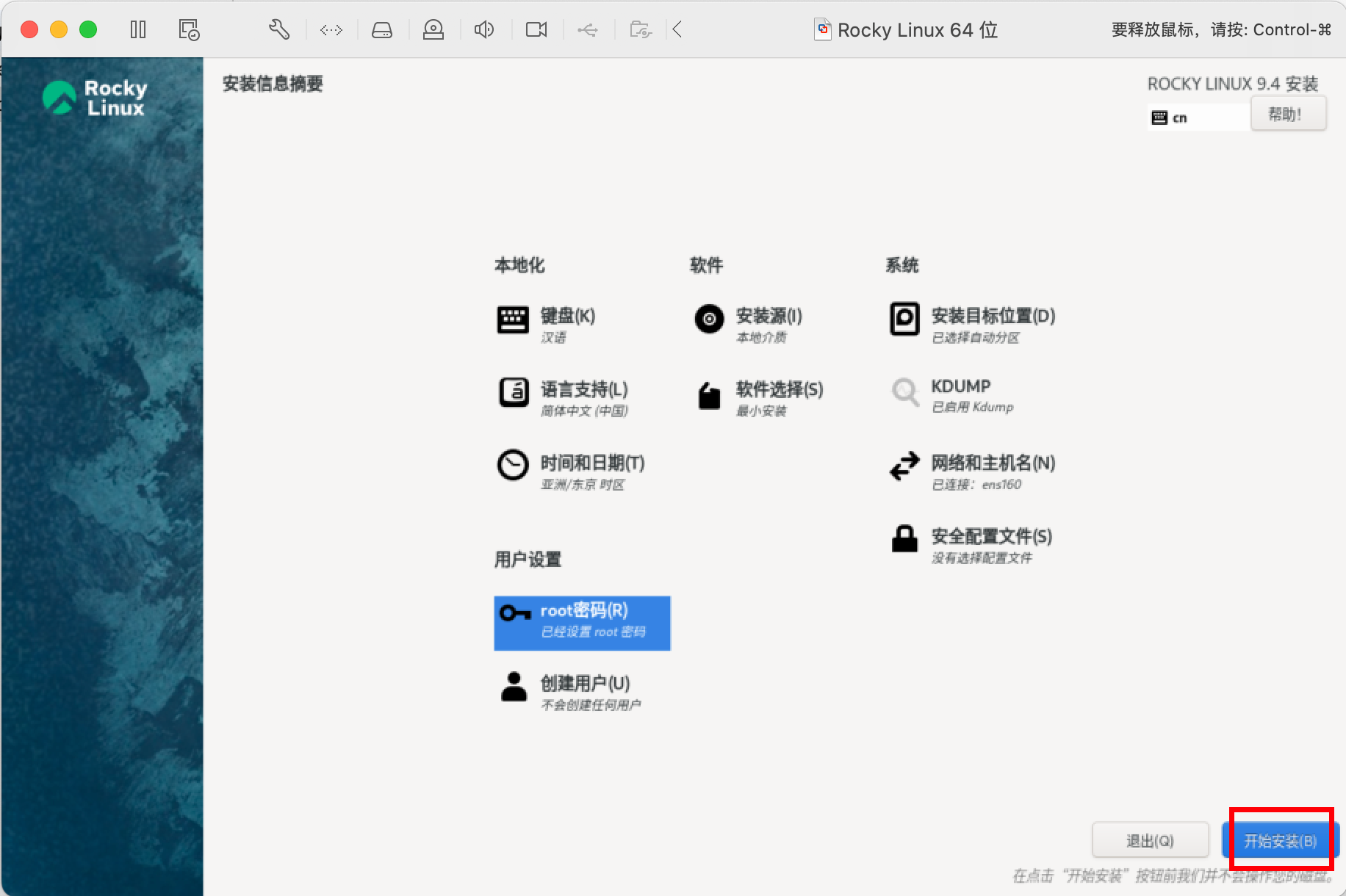The width and height of the screenshot is (1346, 896).
Task: Click the Rocky Linux logo
Action: tap(95, 98)
